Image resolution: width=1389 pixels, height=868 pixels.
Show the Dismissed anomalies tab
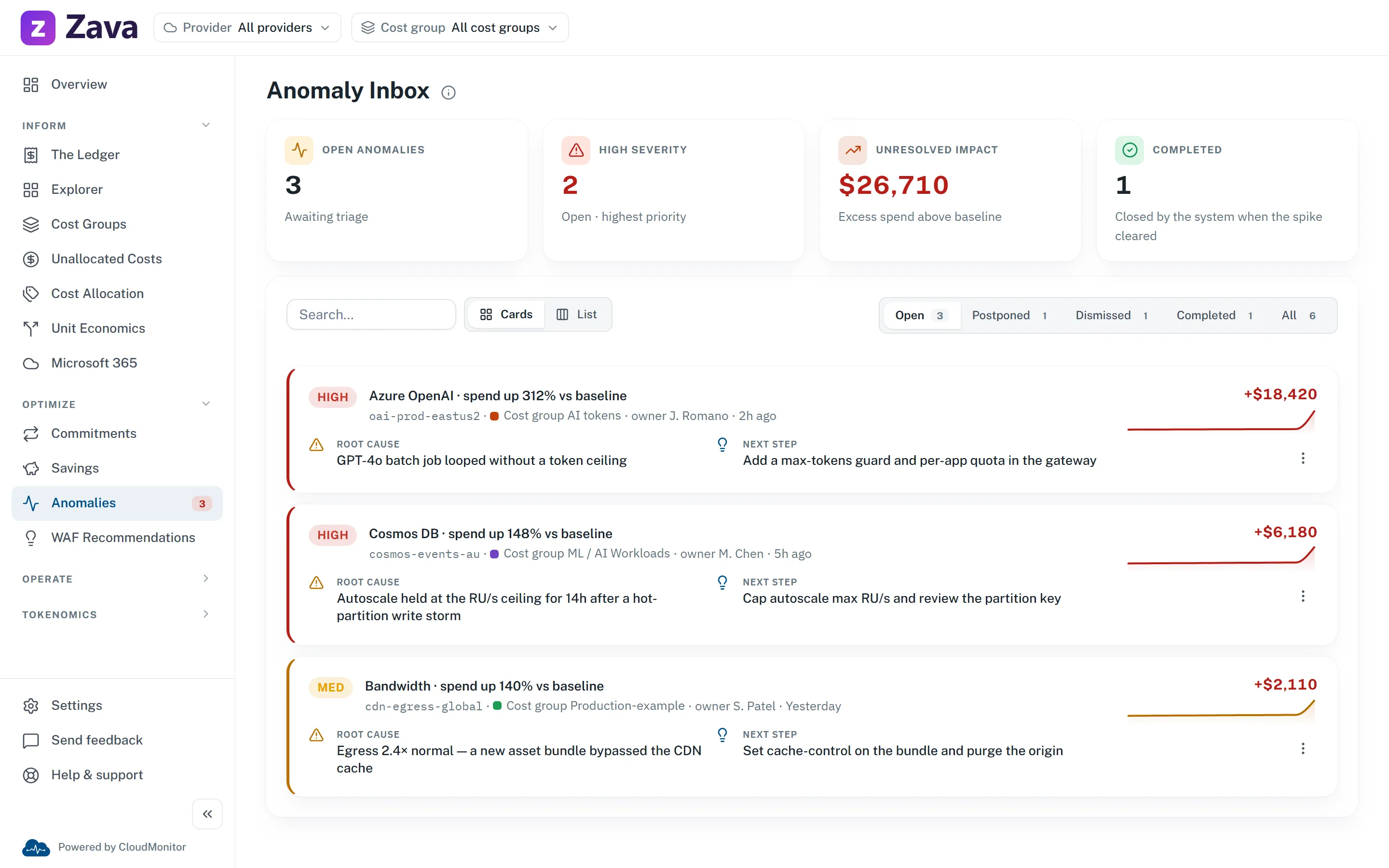[1114, 315]
